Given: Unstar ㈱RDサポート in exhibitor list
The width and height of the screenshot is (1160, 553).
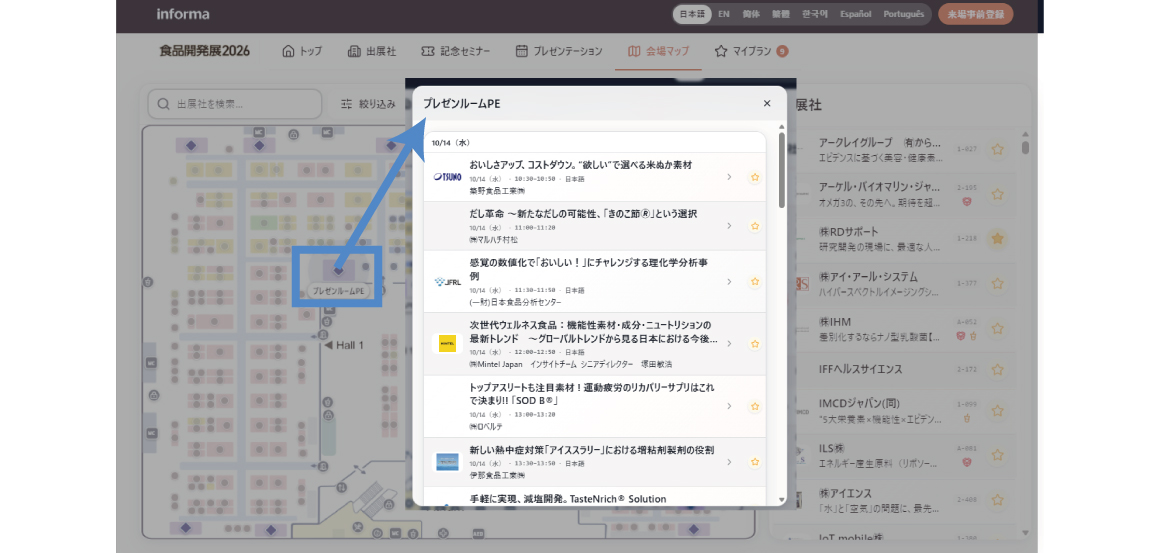Looking at the screenshot, I should coord(997,239).
